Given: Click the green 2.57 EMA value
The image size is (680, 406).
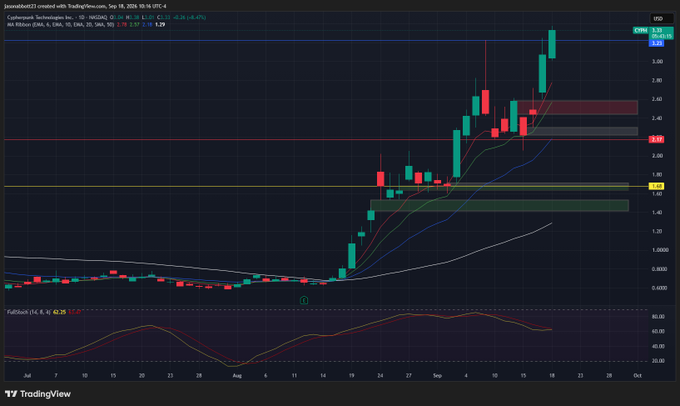Looking at the screenshot, I should tap(134, 25).
